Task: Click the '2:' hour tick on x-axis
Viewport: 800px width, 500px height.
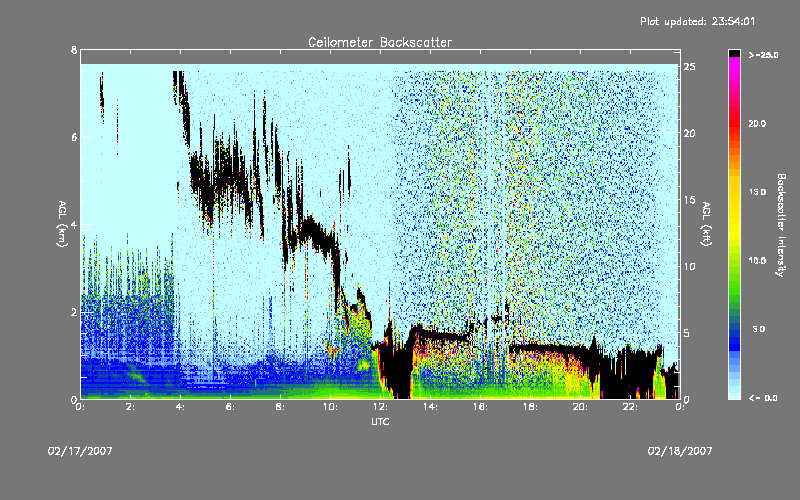Action: click(130, 407)
